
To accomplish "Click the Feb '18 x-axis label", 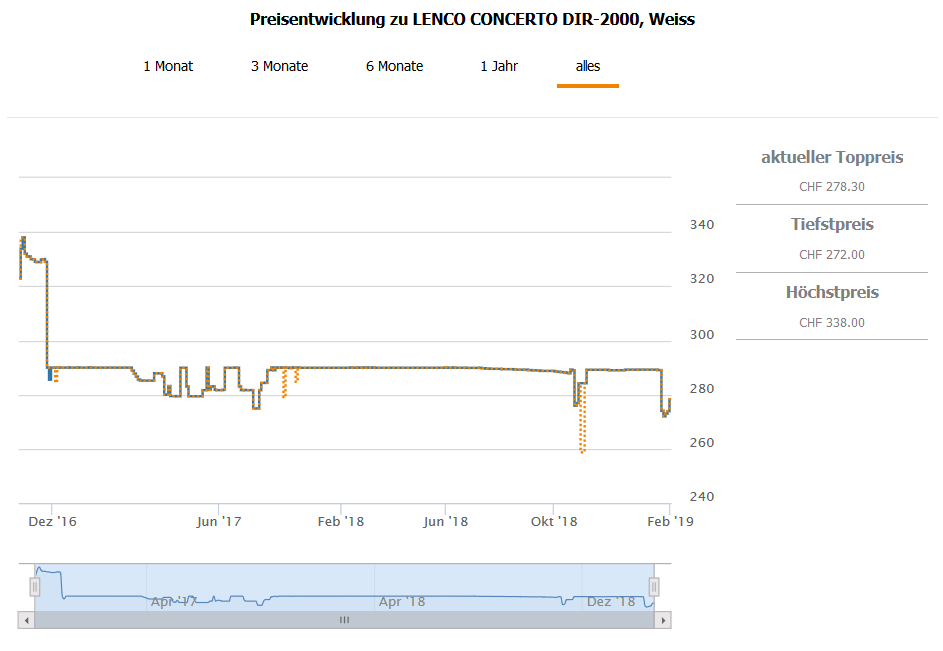I will tap(341, 521).
